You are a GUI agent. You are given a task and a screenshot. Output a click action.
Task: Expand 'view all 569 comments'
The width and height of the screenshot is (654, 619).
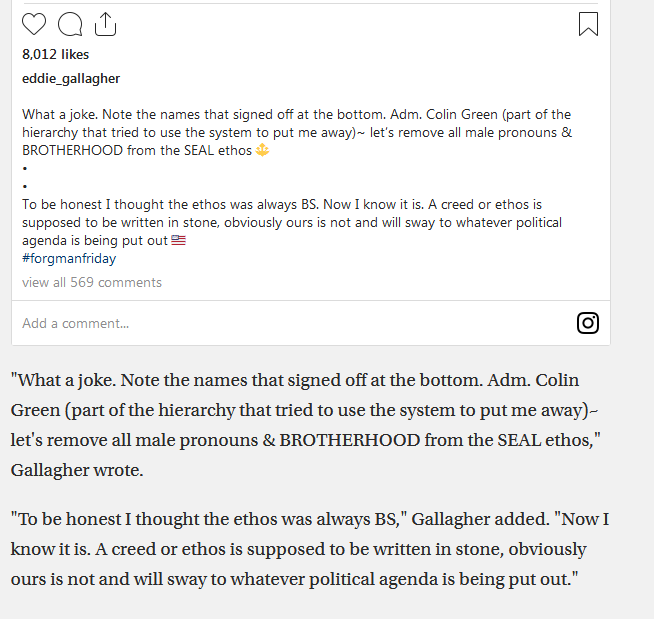pyautogui.click(x=92, y=283)
